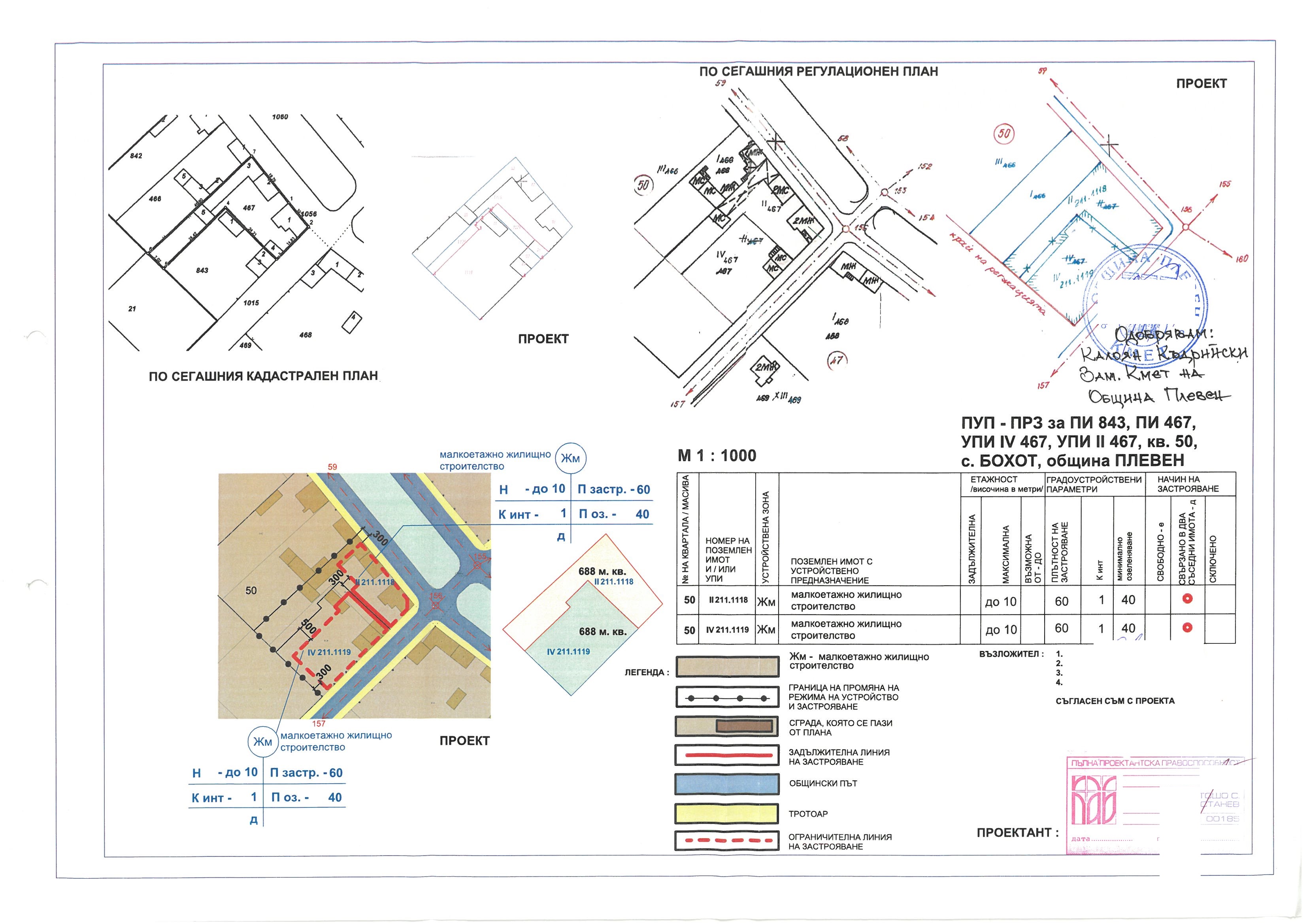Click parcel number 843 in the cadastral plan
The width and height of the screenshot is (1307, 924).
point(202,270)
